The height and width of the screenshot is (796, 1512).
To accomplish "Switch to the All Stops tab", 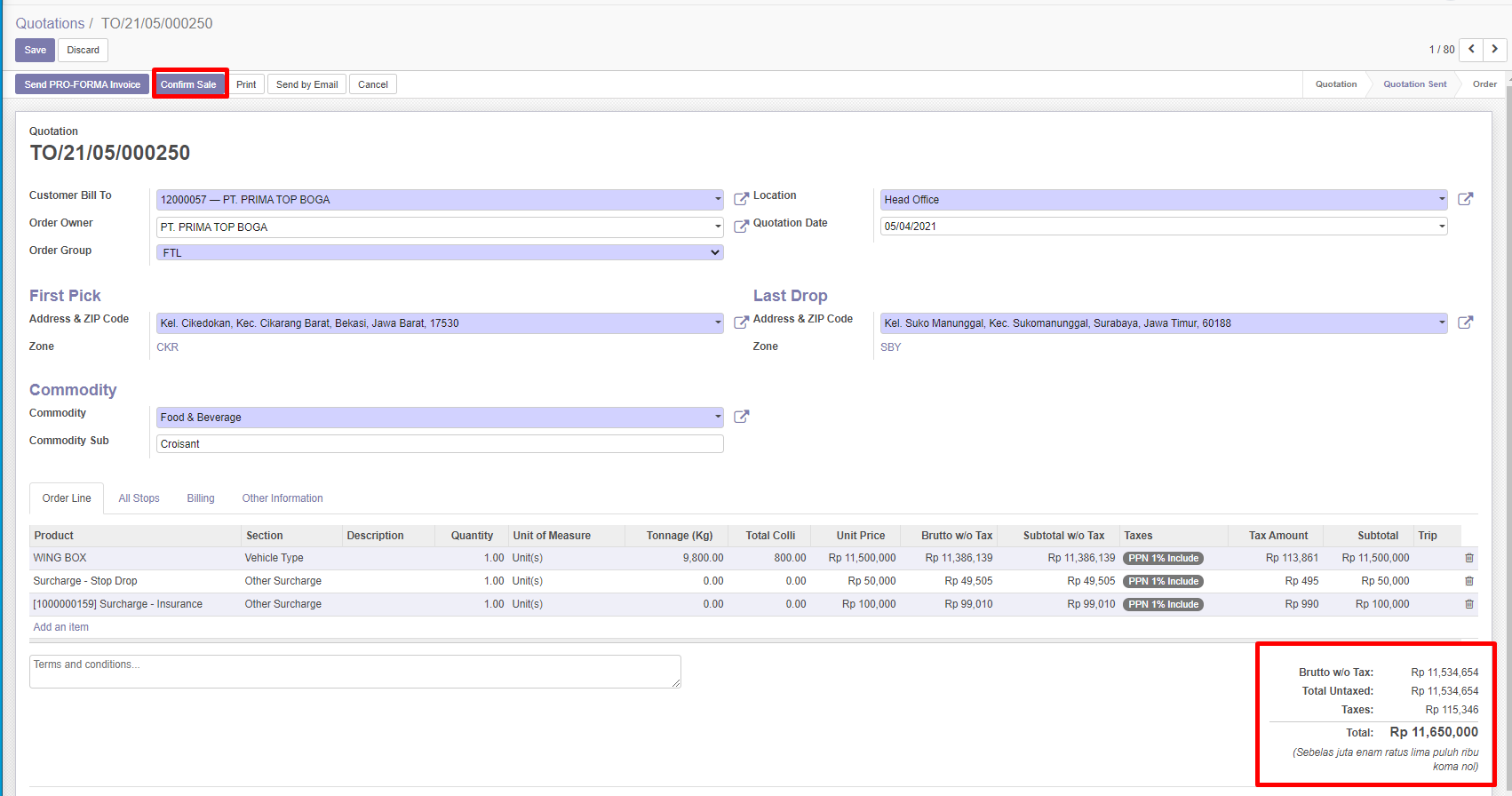I will click(x=139, y=498).
